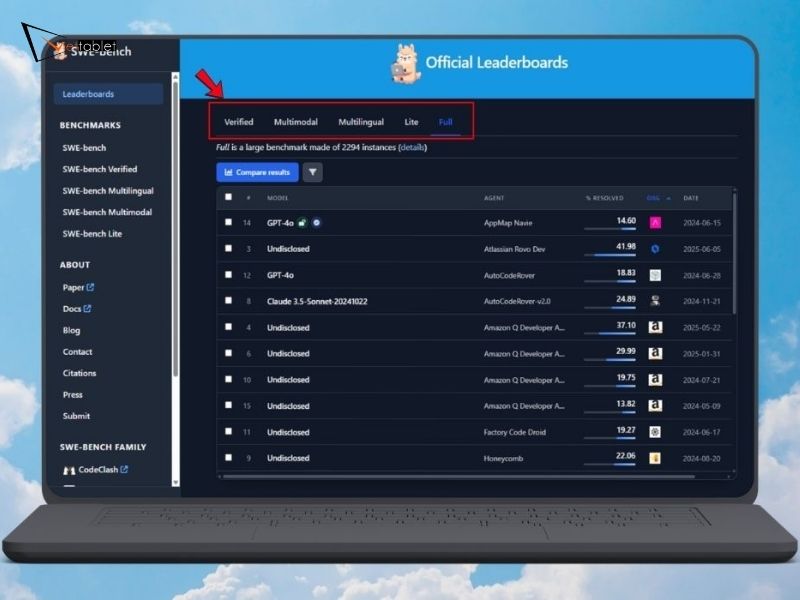Click the 14.60 resolved progress bar
This screenshot has width=800, height=600.
click(610, 229)
